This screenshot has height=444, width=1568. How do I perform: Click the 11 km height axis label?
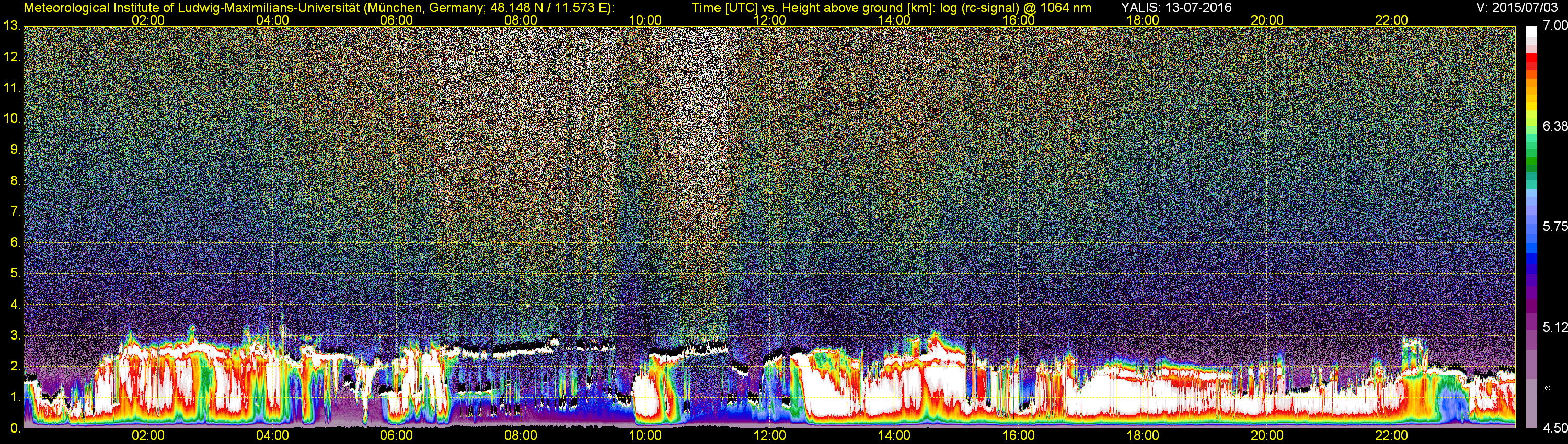[x=11, y=88]
